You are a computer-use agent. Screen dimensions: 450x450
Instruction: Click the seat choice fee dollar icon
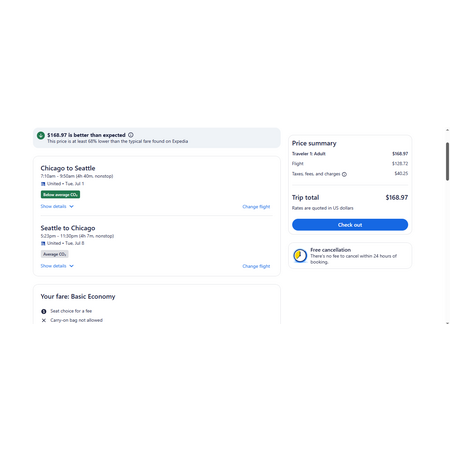pos(44,311)
